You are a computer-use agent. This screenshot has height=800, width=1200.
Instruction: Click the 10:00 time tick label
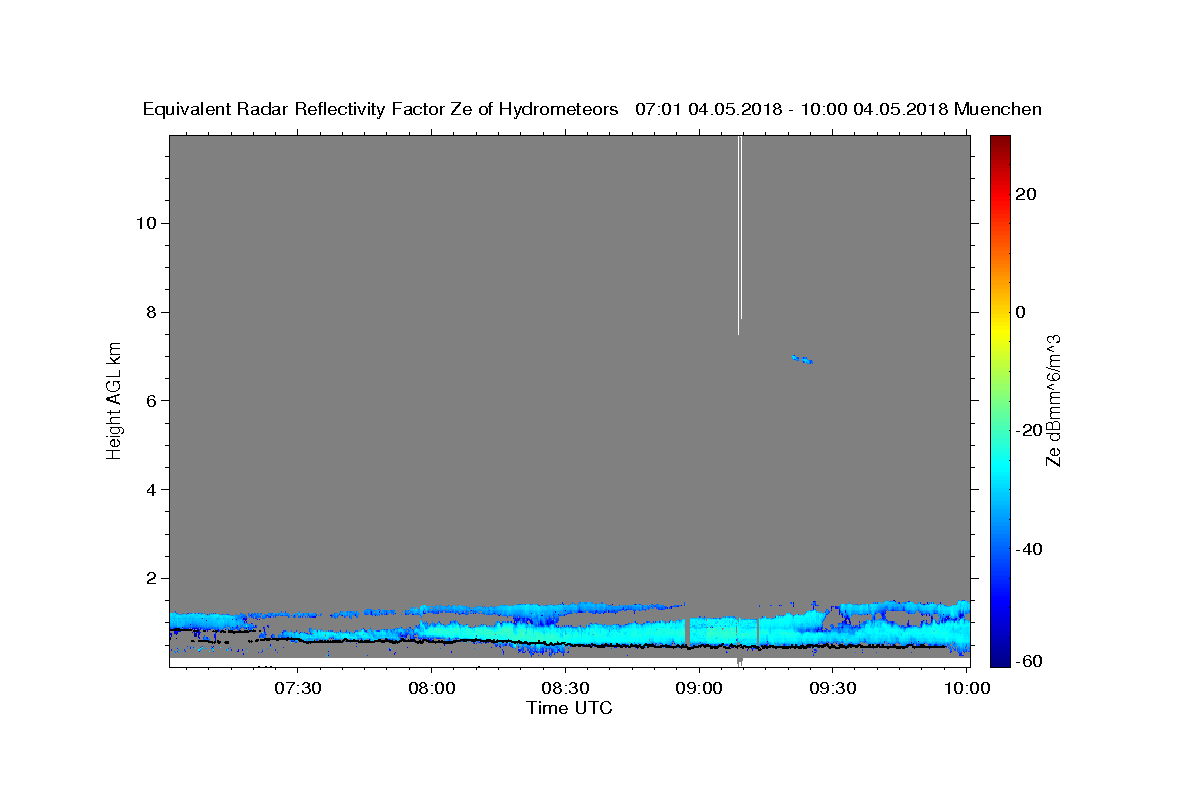click(x=966, y=689)
